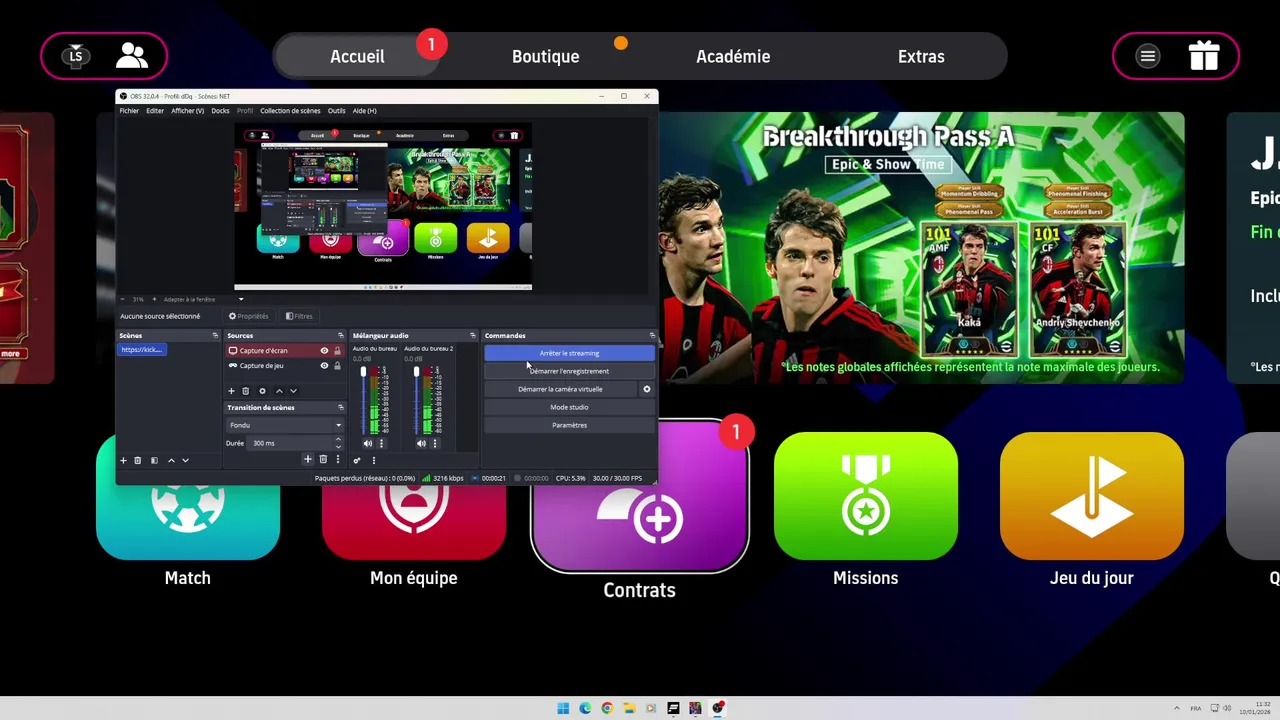Screen dimensions: 1280x720
Task: Toggle lock on Capture d'écran source
Action: click(337, 351)
